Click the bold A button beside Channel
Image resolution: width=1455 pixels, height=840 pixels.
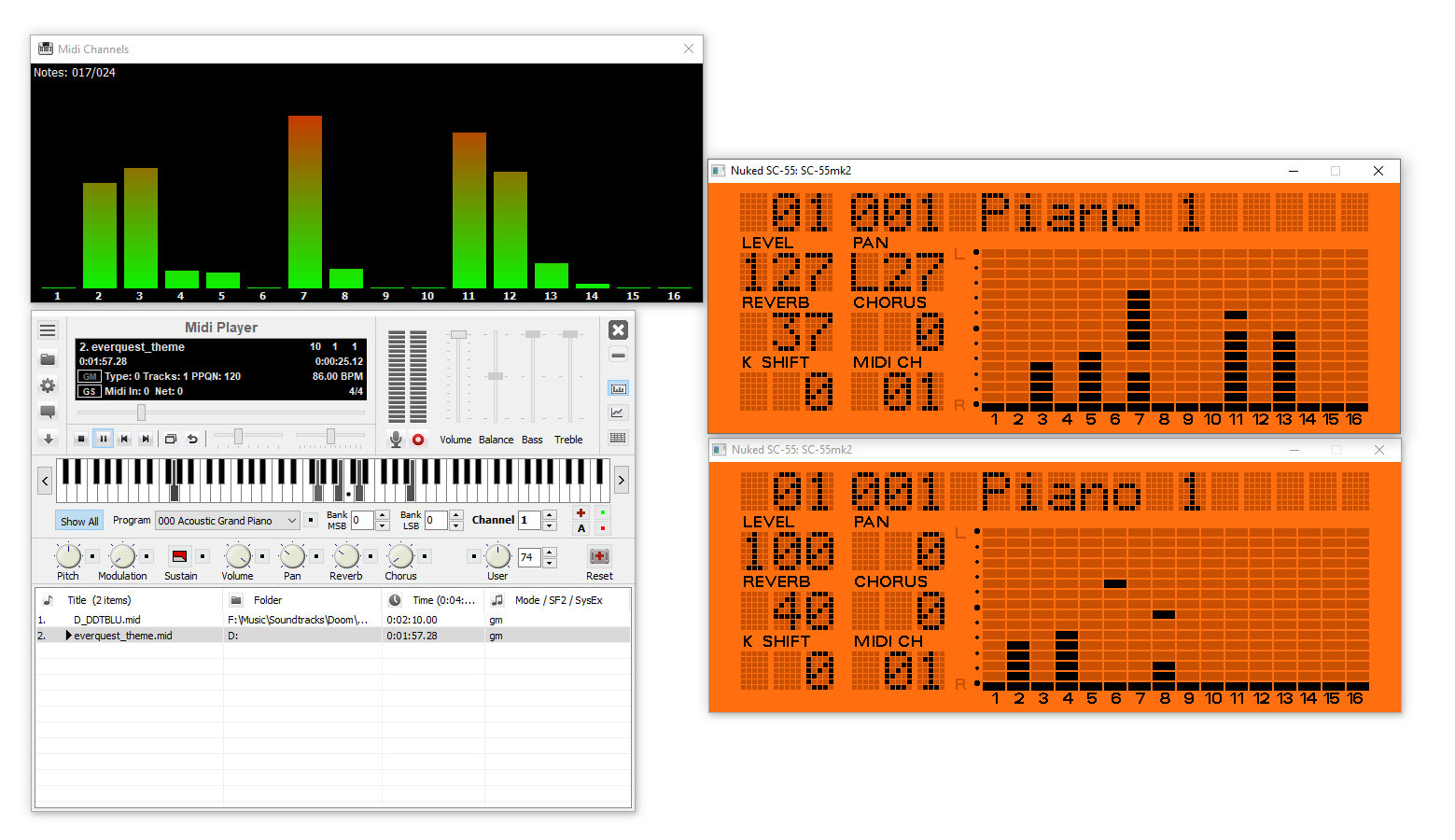[581, 528]
